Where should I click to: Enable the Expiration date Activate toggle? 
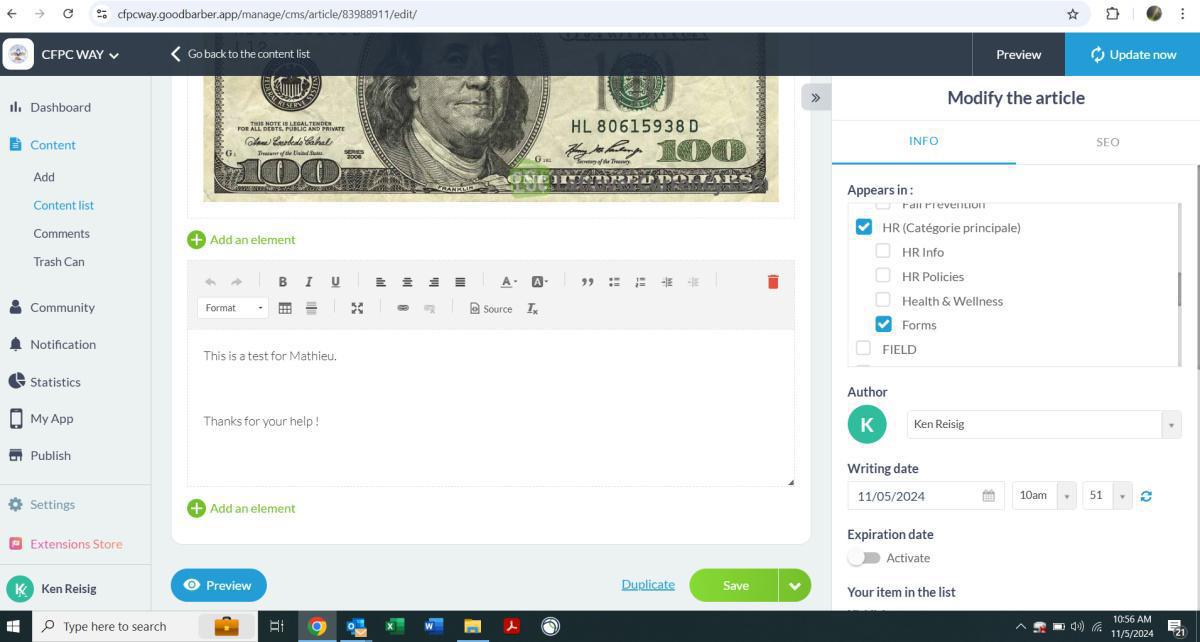[864, 558]
